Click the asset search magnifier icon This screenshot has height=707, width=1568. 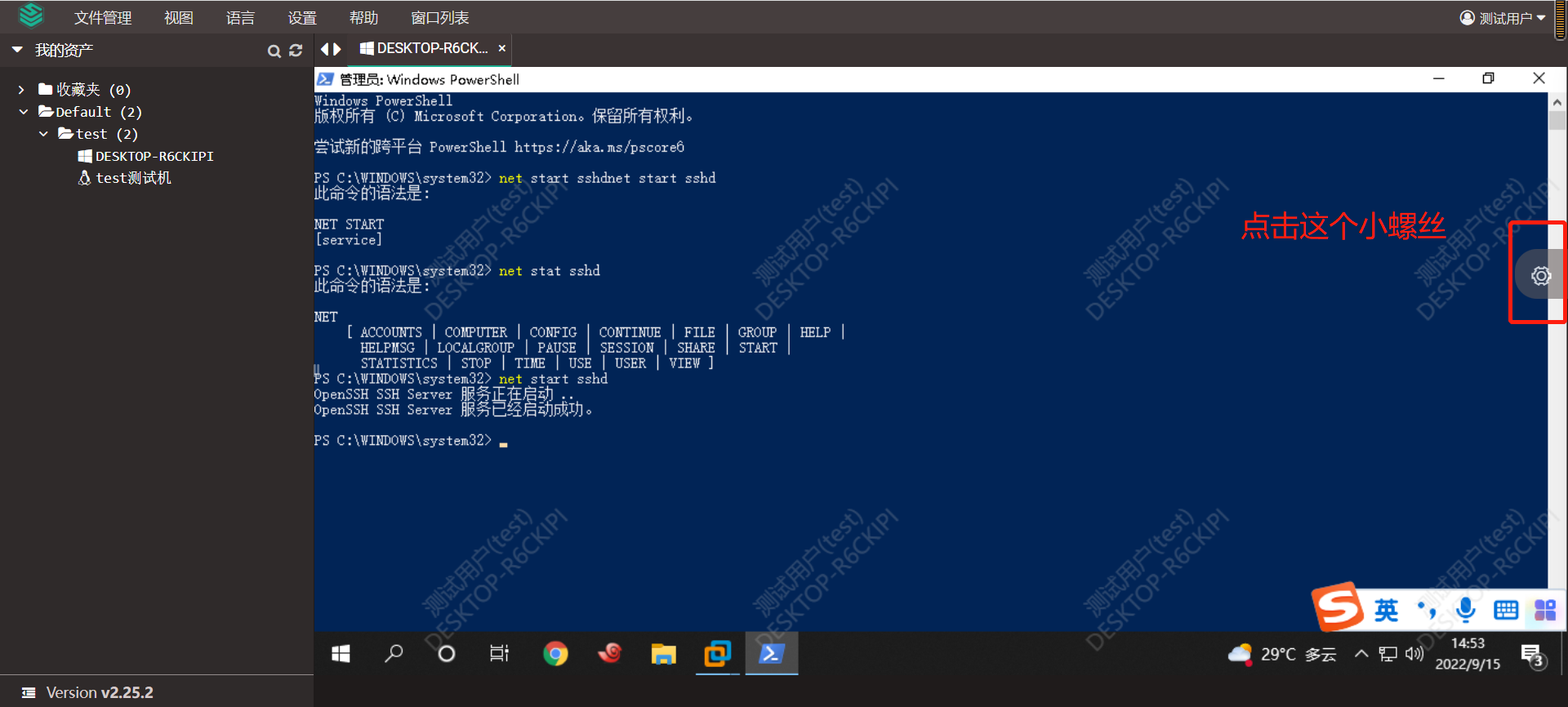[274, 51]
